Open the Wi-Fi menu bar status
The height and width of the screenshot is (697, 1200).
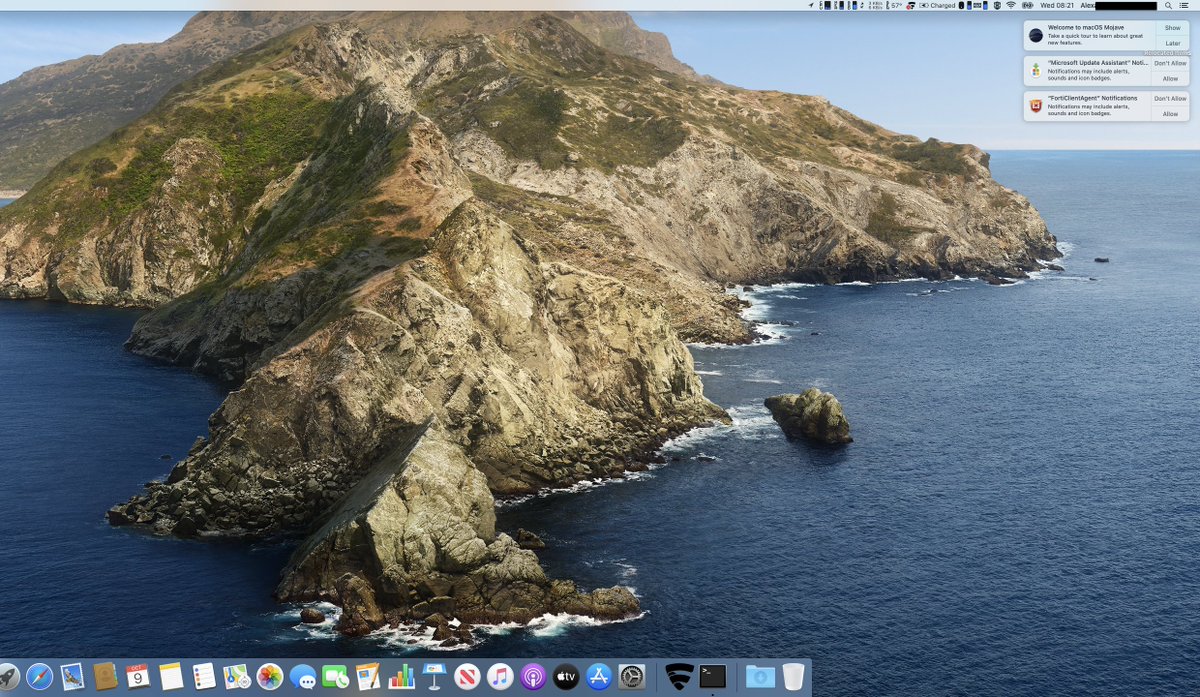[1011, 5]
